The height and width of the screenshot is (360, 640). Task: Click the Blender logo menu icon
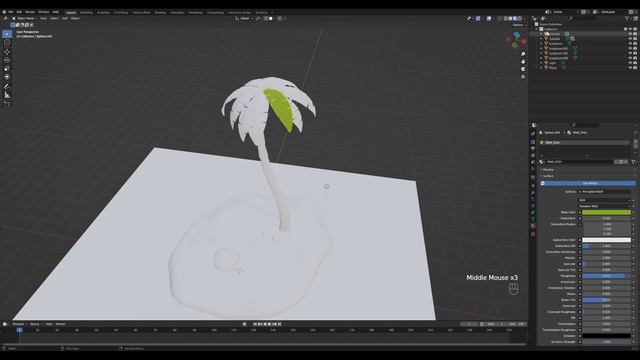4,12
